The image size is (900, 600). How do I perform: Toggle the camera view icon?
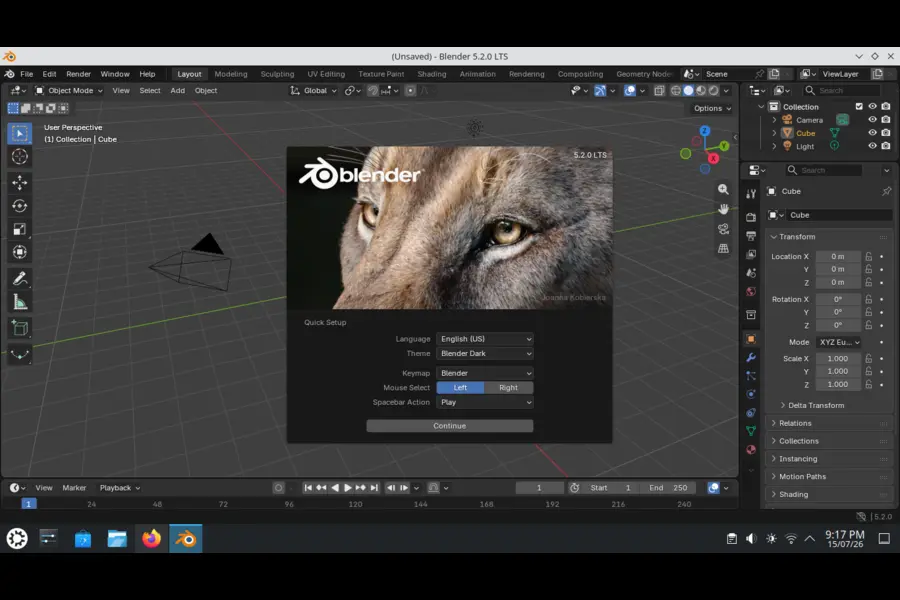[723, 229]
